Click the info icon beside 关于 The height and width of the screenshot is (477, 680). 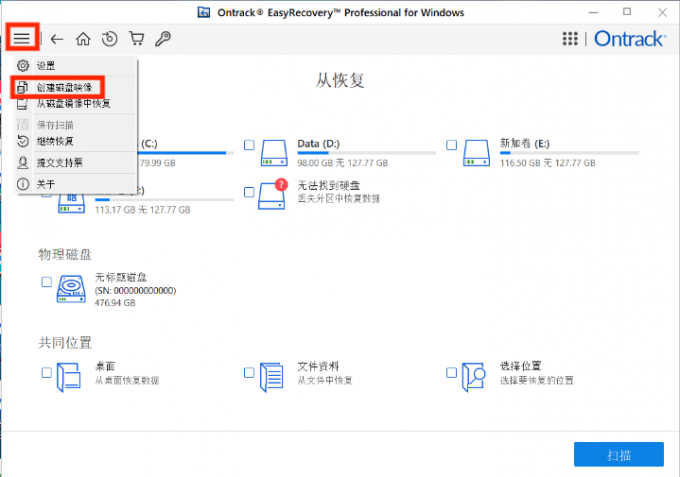click(23, 184)
